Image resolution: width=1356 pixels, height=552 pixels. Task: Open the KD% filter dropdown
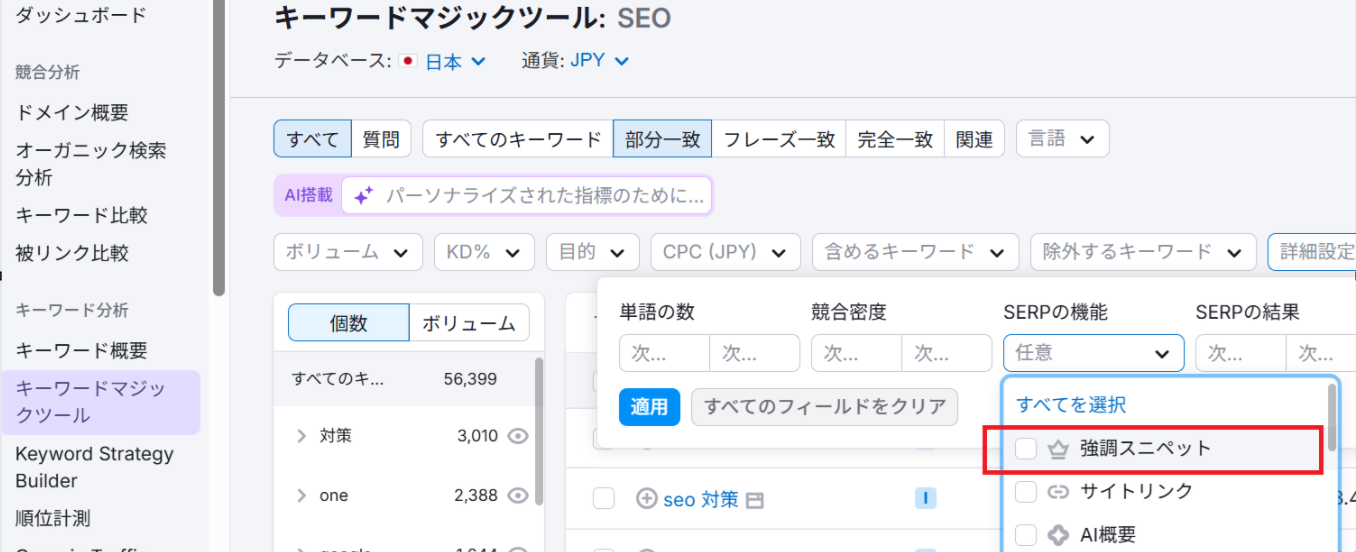coord(484,252)
